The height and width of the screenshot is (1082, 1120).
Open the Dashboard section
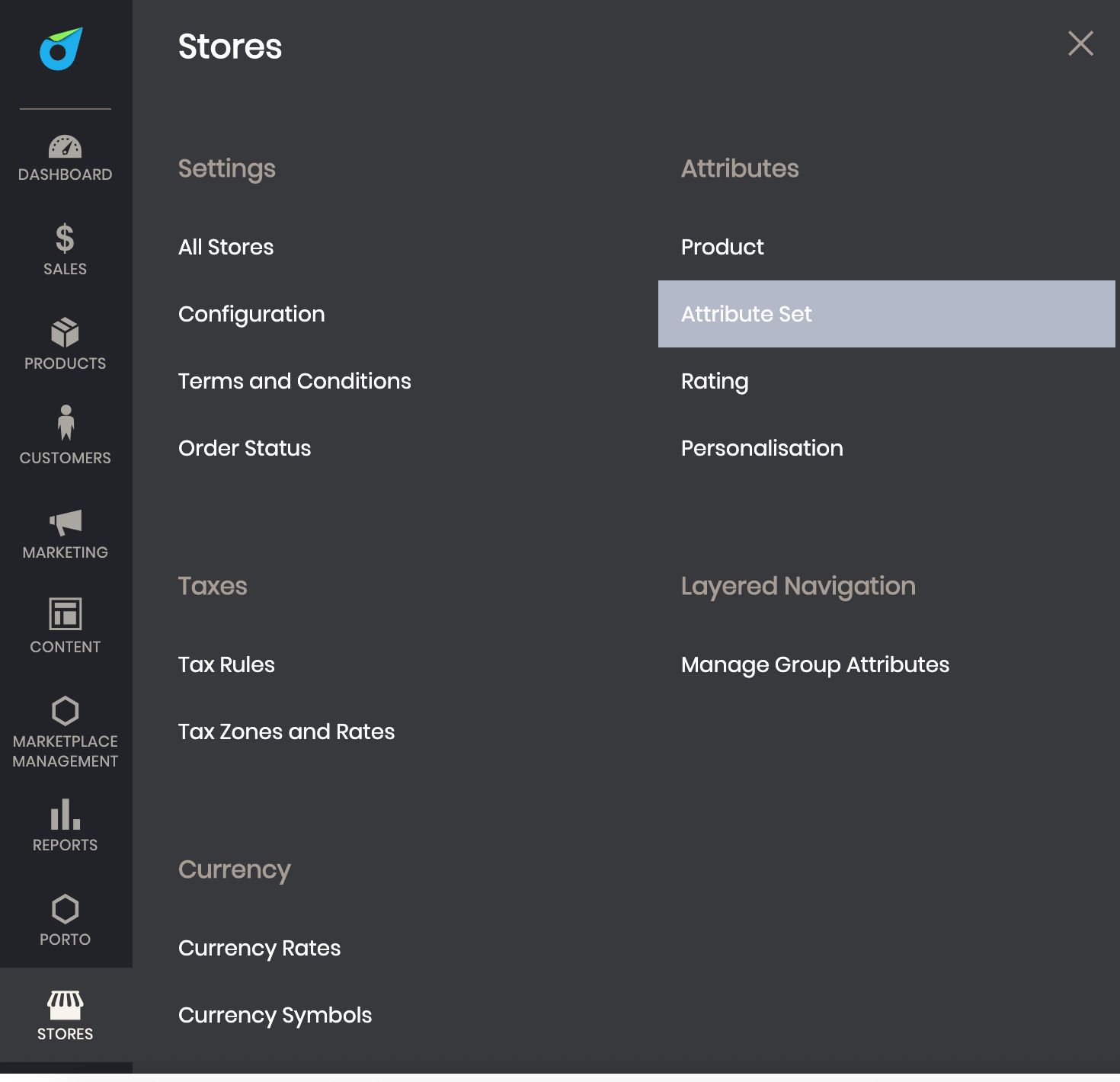[x=66, y=158]
